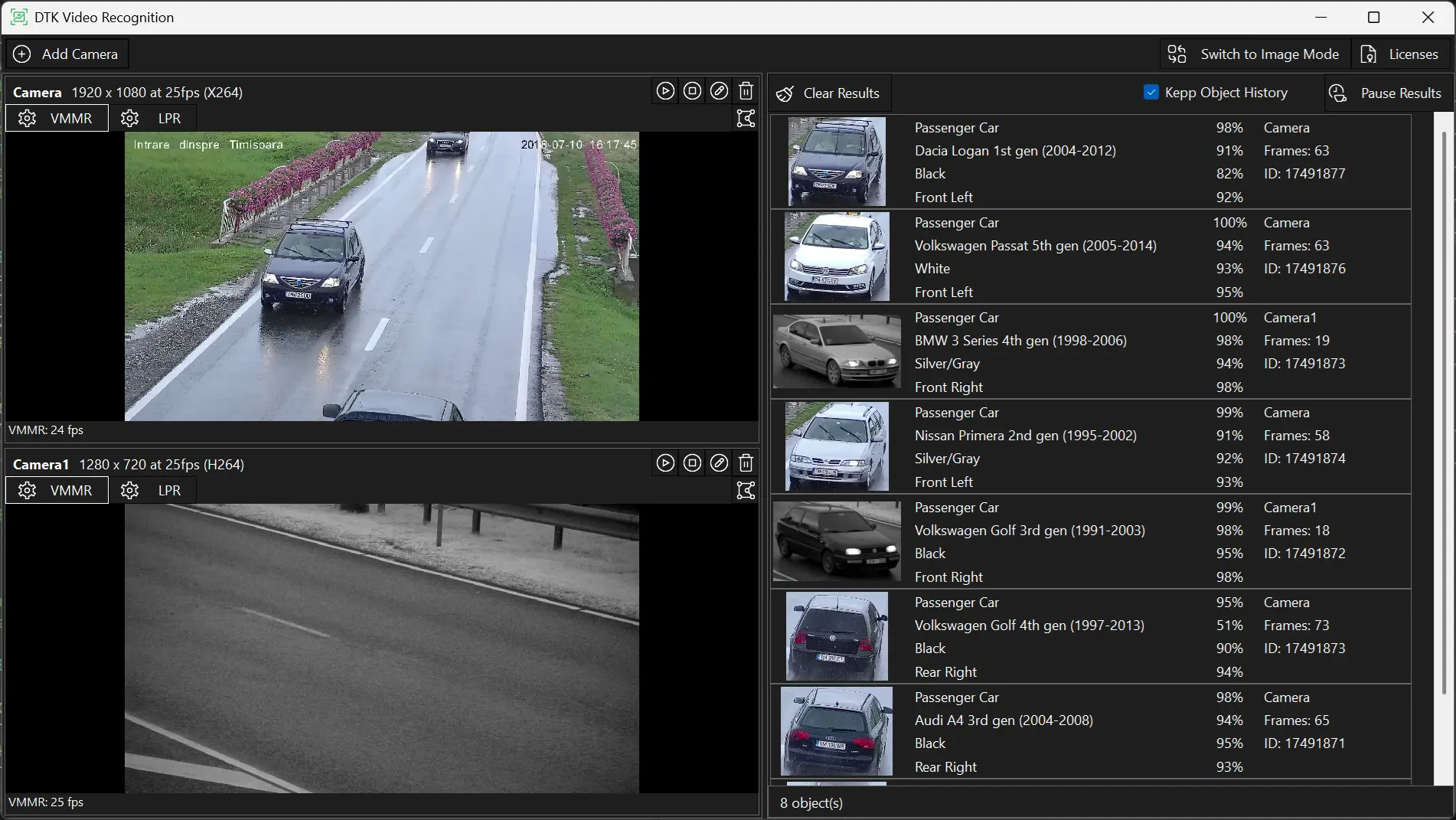The width and height of the screenshot is (1456, 820).
Task: Open the Camera1 detection zone editor icon
Action: pyautogui.click(x=746, y=491)
